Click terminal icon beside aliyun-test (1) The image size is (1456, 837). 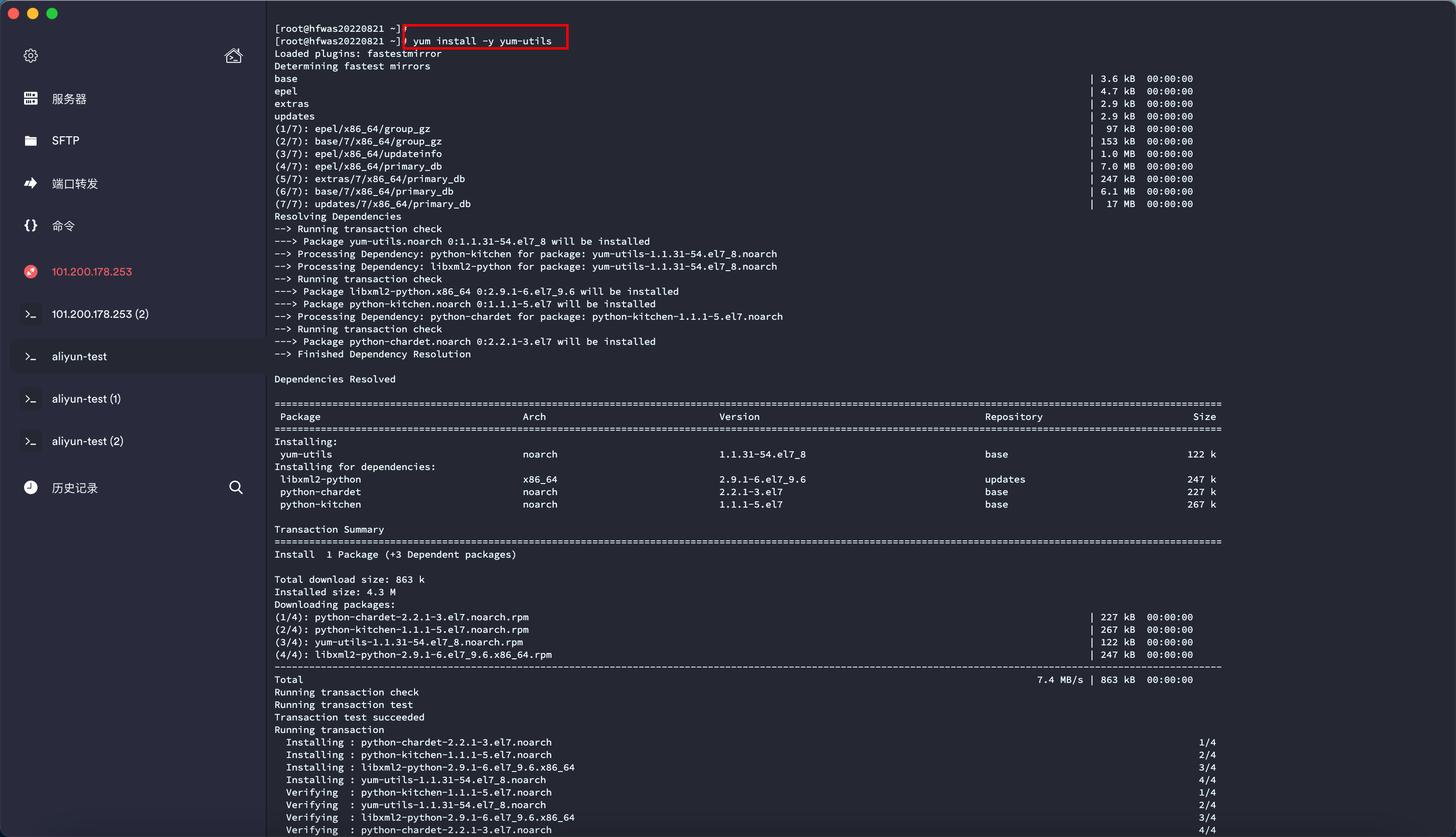[30, 399]
